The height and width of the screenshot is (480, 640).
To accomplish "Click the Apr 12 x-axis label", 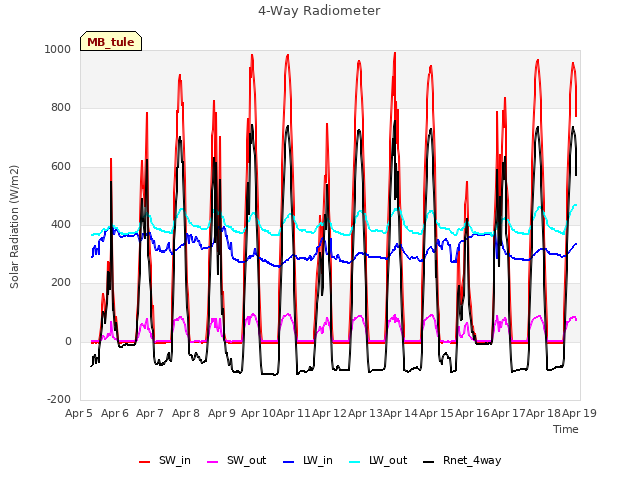I will pyautogui.click(x=329, y=413).
